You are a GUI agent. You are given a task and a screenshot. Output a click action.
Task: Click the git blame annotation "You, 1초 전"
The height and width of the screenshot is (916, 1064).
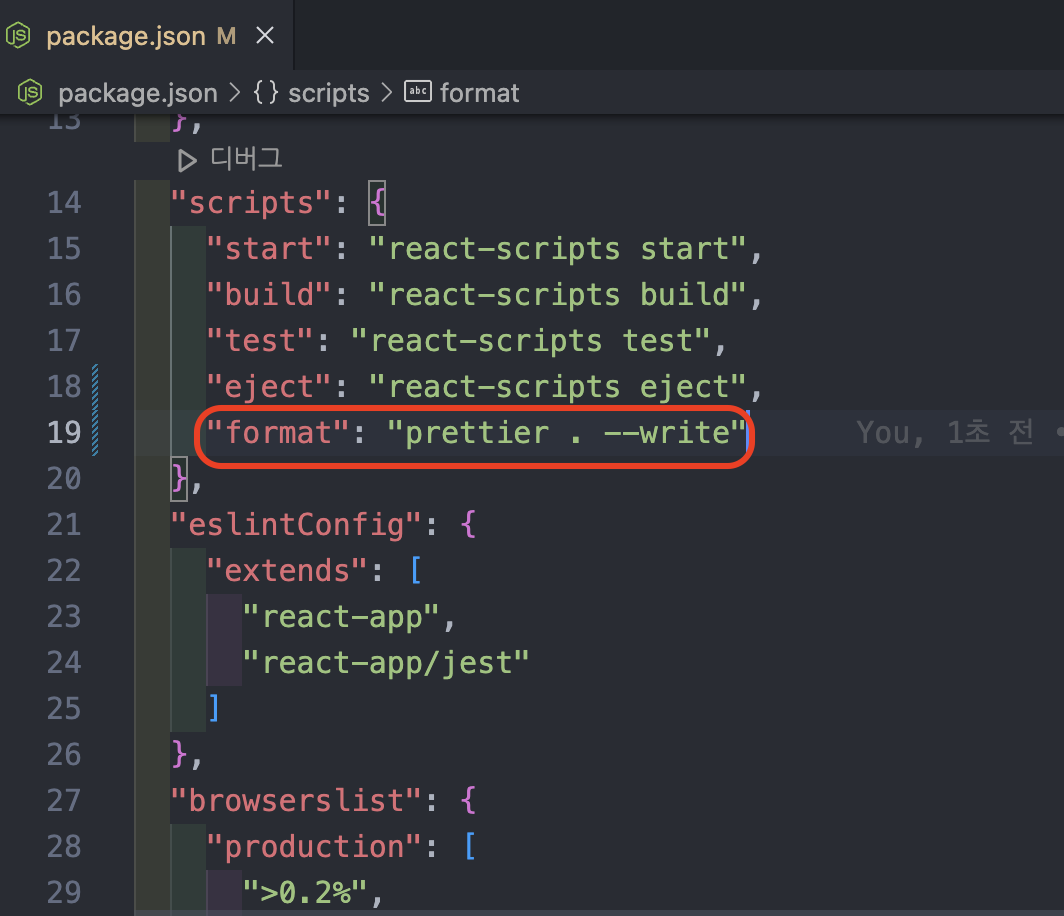945,433
